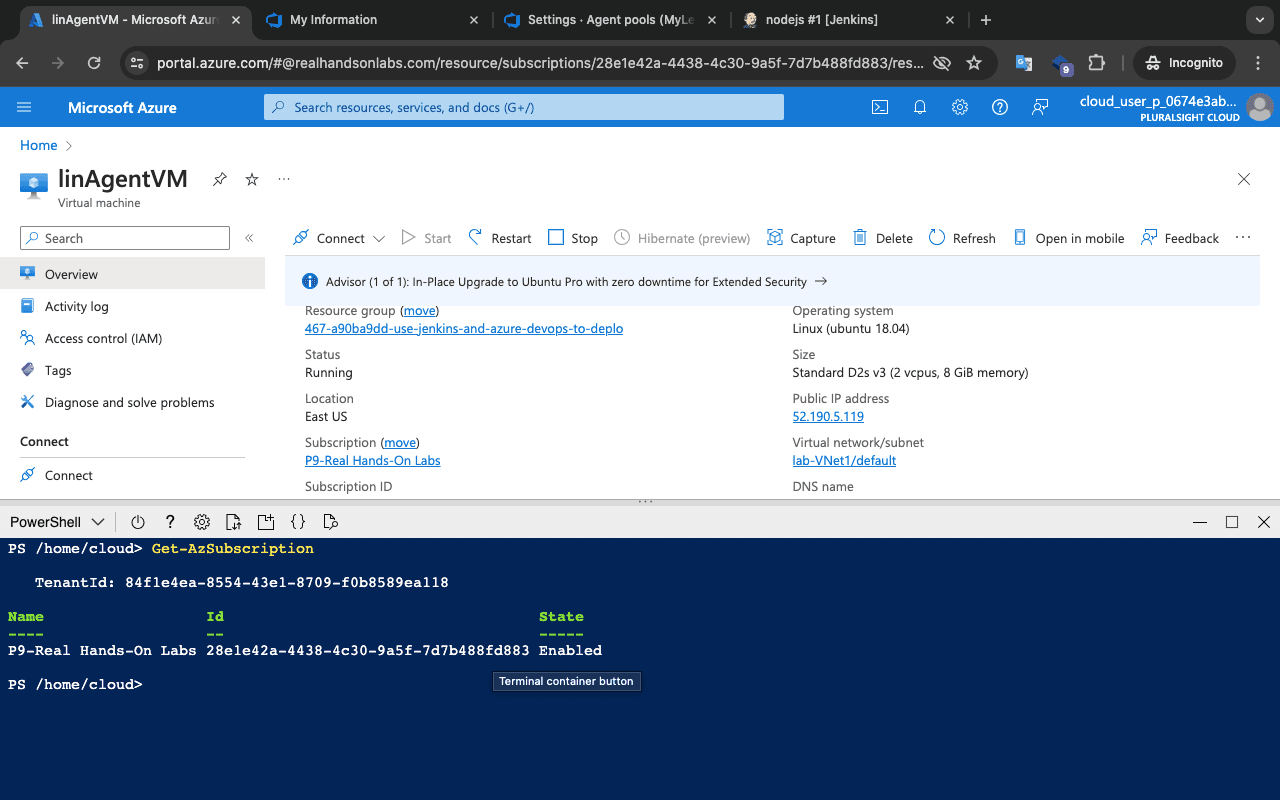
Task: Open the Cloud Shell editor braces icon
Action: click(x=298, y=522)
